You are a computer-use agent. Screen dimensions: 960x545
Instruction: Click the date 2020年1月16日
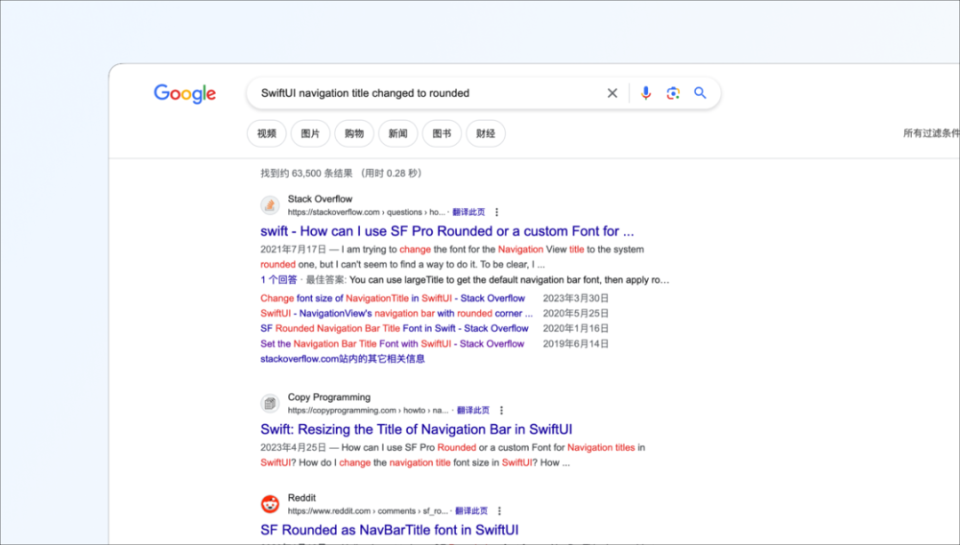click(x=576, y=329)
